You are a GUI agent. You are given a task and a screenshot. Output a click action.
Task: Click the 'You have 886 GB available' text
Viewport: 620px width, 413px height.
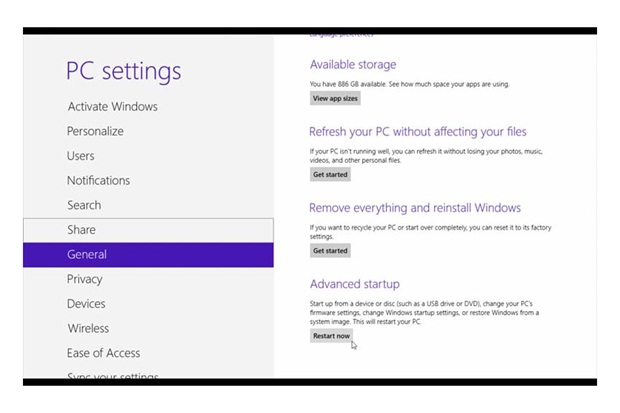coord(409,84)
